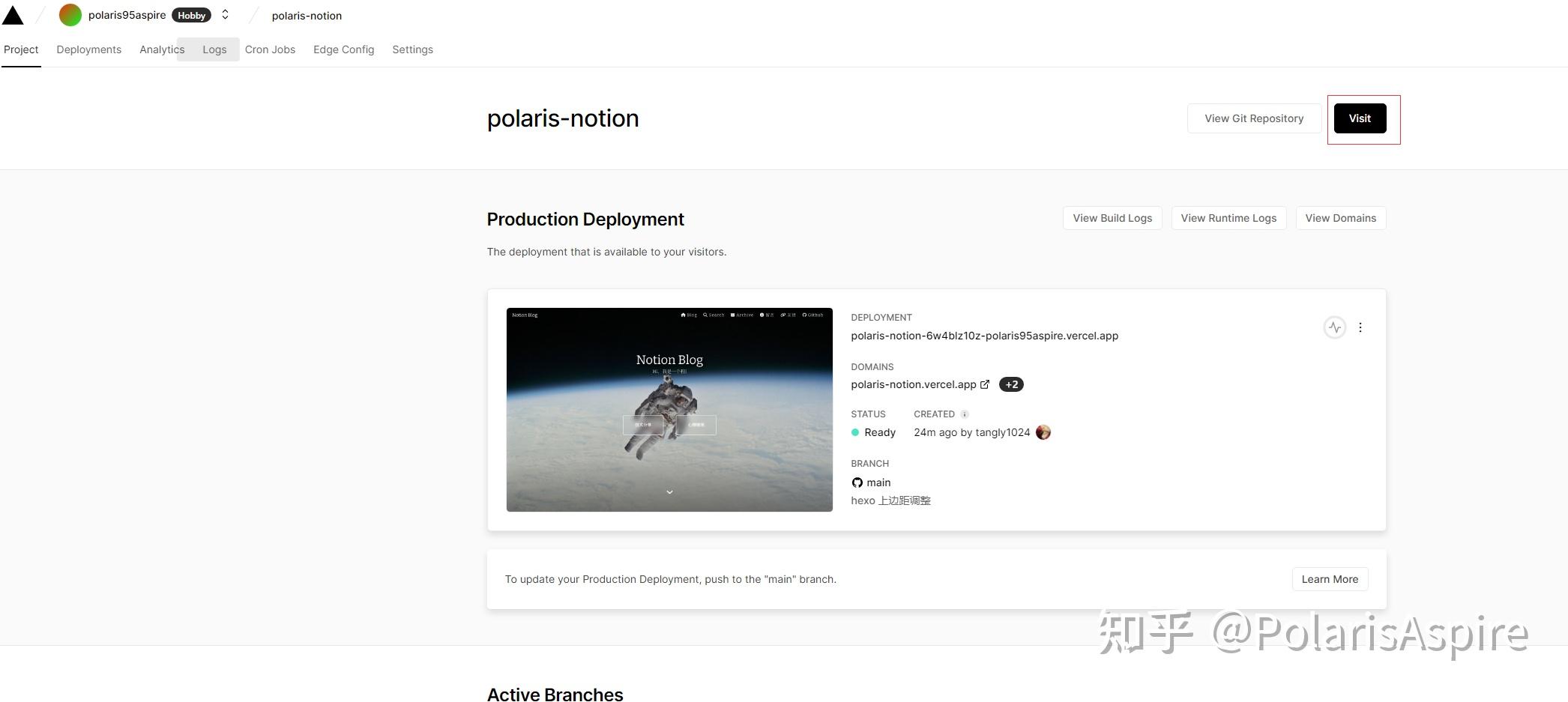The height and width of the screenshot is (702, 1568).
Task: Click the tangly1024 author avatar
Action: tap(1043, 432)
